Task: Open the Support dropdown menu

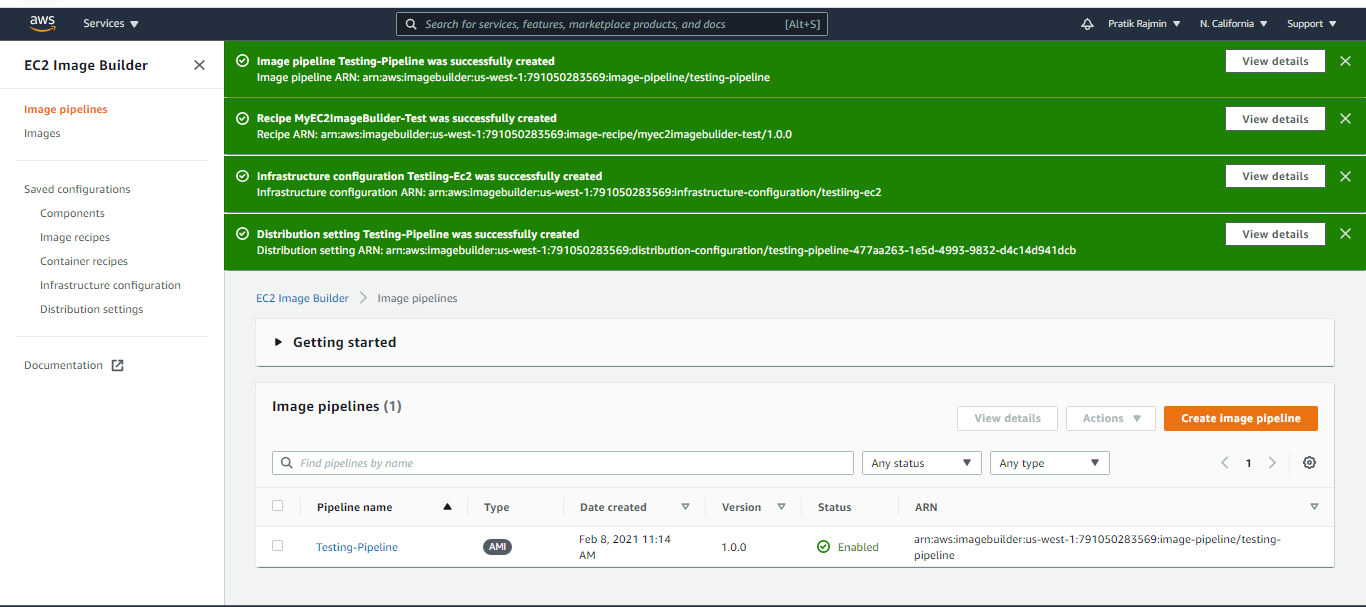Action: coord(1312,24)
